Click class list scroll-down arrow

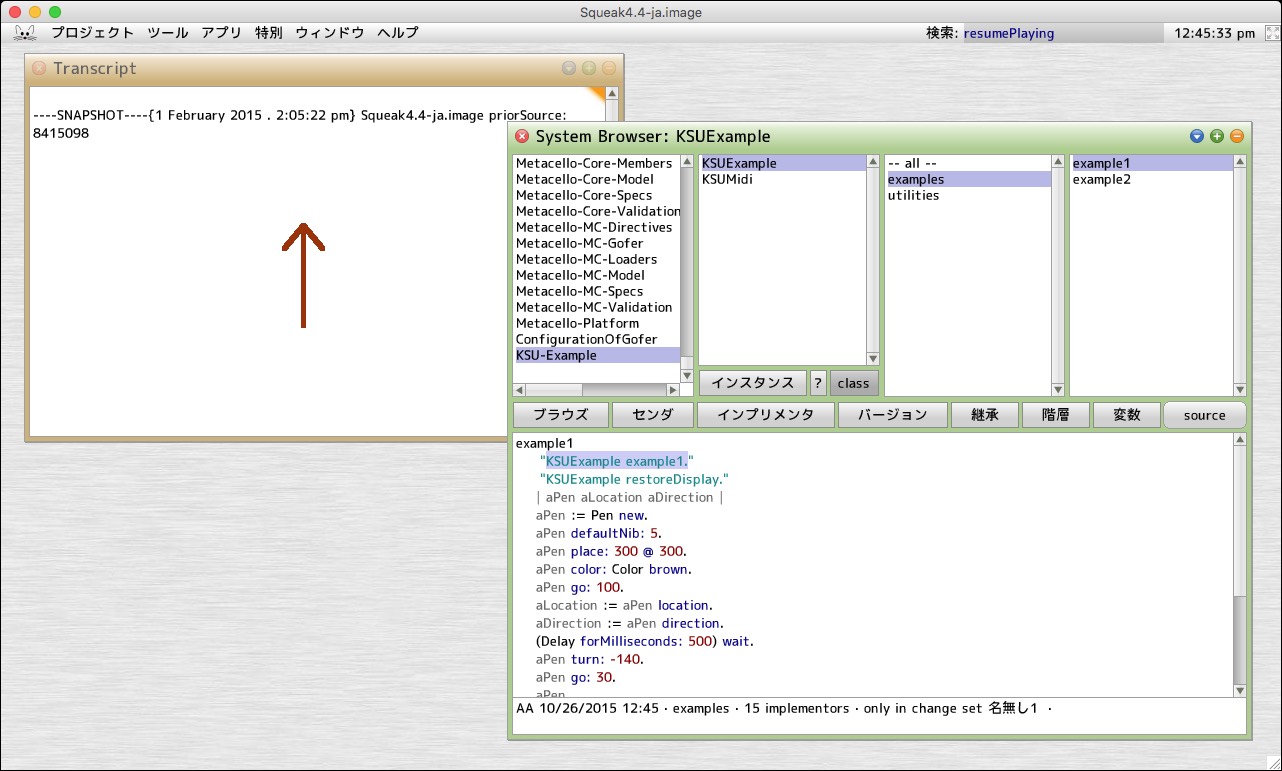click(873, 359)
